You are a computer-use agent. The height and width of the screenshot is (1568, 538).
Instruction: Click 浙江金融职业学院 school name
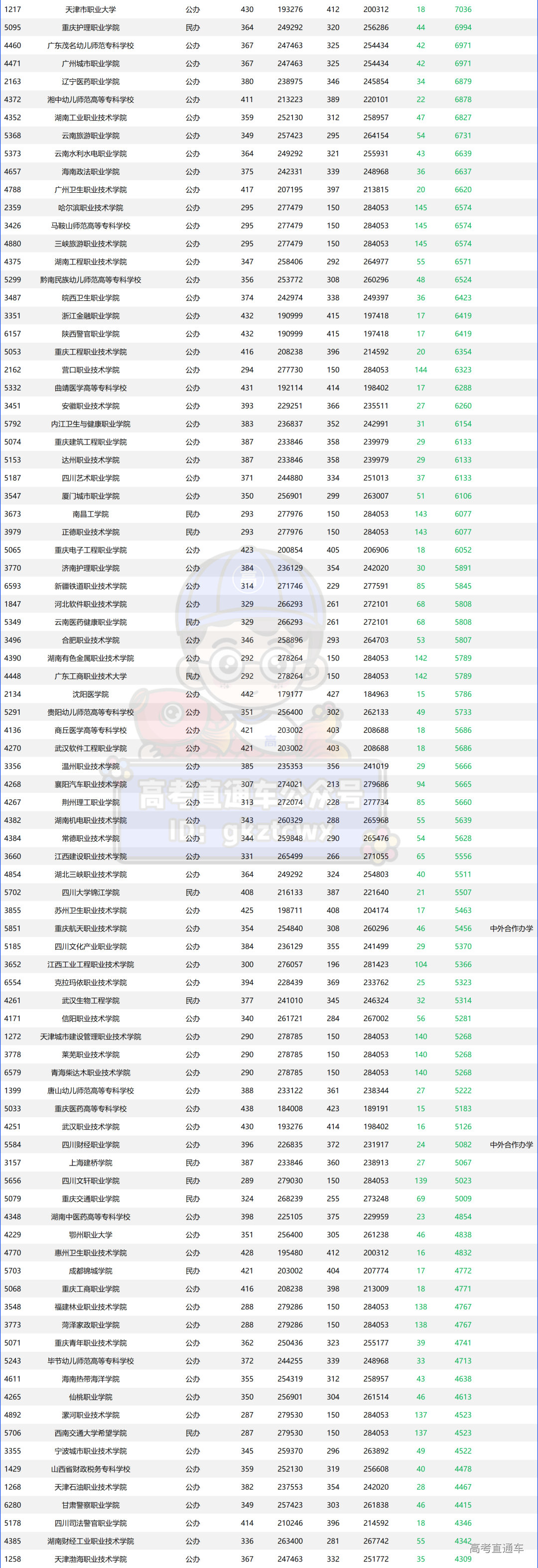click(x=90, y=316)
